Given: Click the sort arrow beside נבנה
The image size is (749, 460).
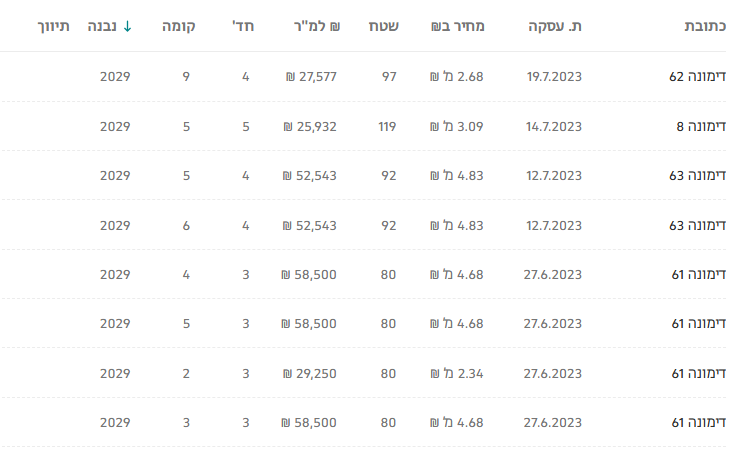Looking at the screenshot, I should (x=127, y=26).
